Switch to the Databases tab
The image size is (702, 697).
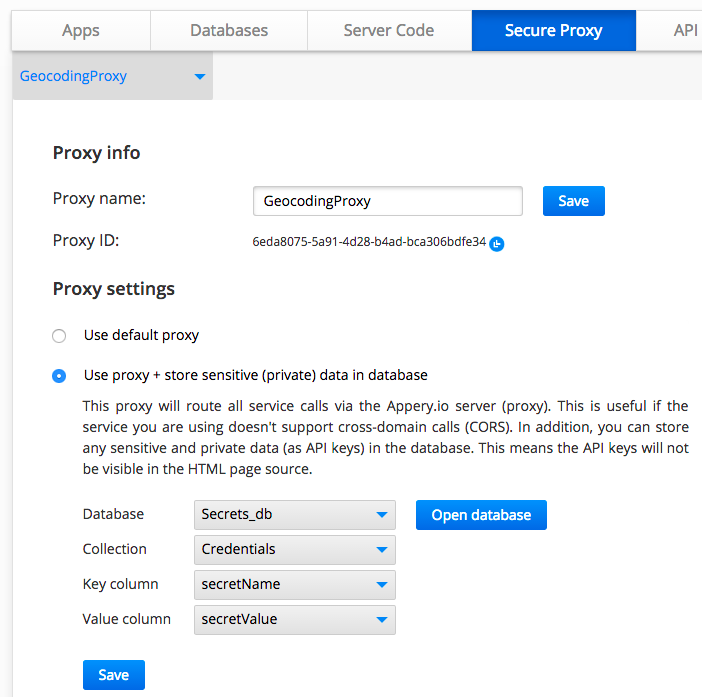point(229,30)
